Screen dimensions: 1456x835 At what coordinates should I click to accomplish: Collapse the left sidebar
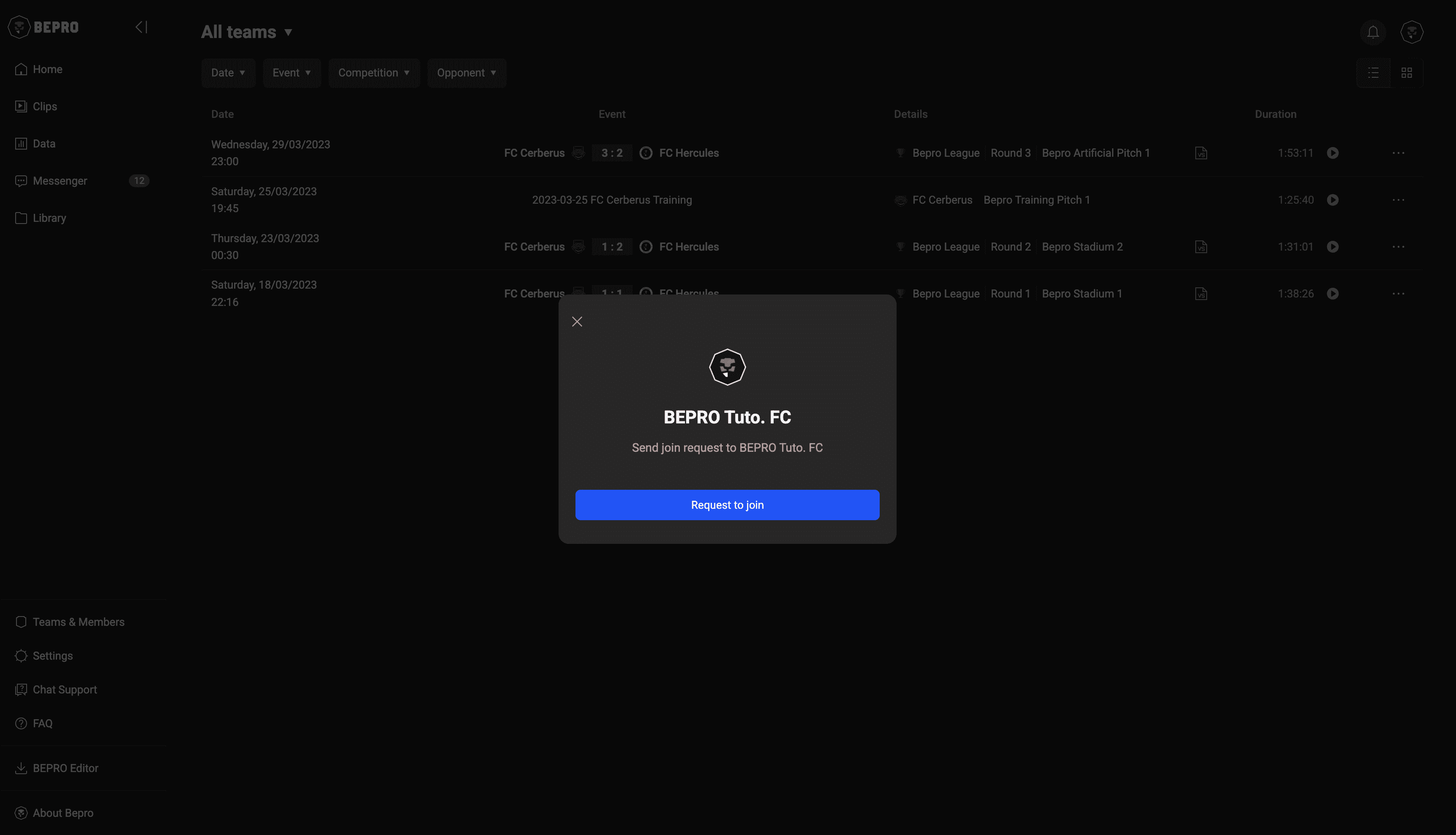pos(141,27)
